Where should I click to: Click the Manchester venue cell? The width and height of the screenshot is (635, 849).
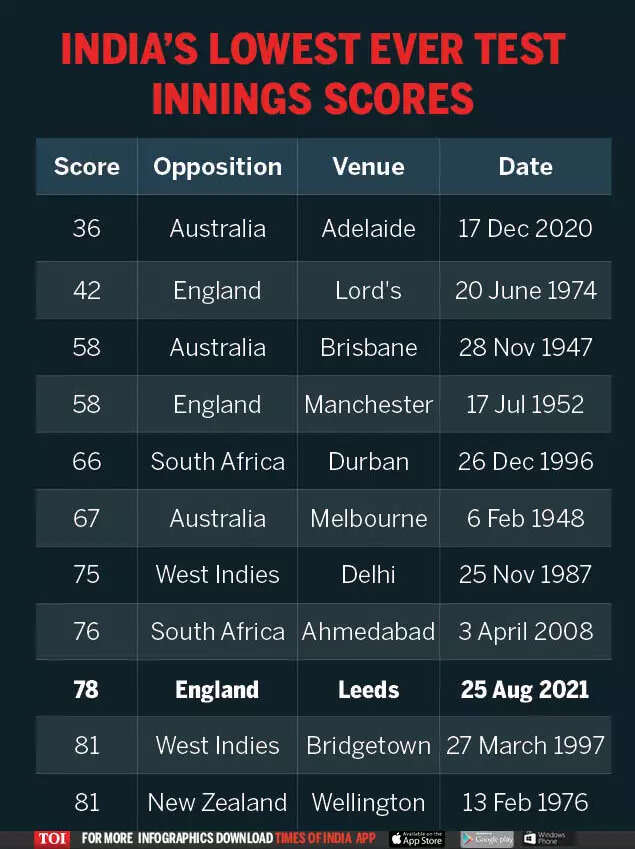(368, 405)
